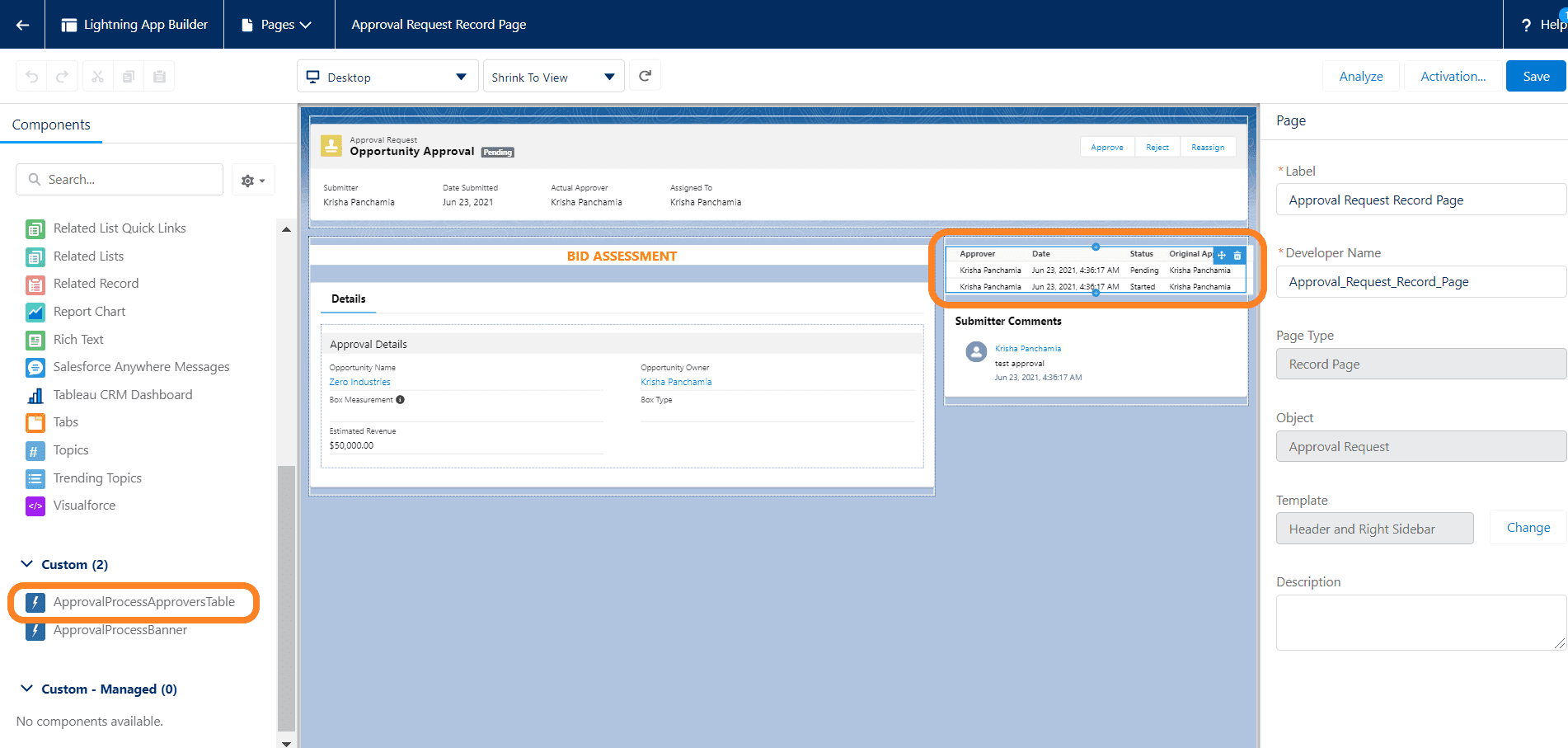Select the Tabs component icon
The image size is (1568, 748).
click(x=35, y=423)
